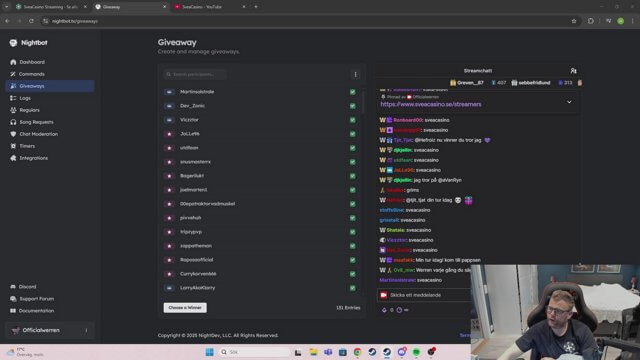Viewport: 640px width, 360px height.
Task: Open File Explorer from the taskbar
Action: pyautogui.click(x=313, y=352)
